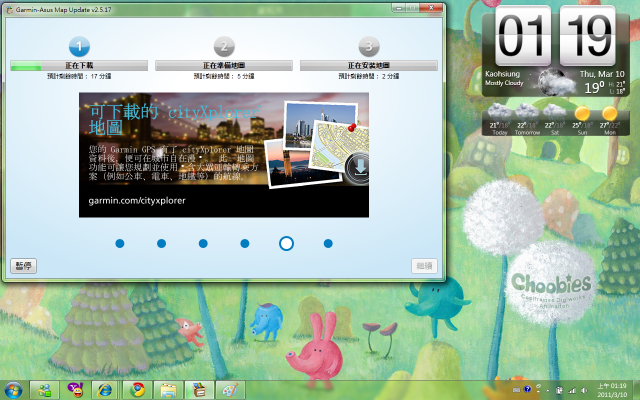Image resolution: width=640 pixels, height=400 pixels.
Task: Click the Sat forecast rain icon
Action: tap(554, 112)
